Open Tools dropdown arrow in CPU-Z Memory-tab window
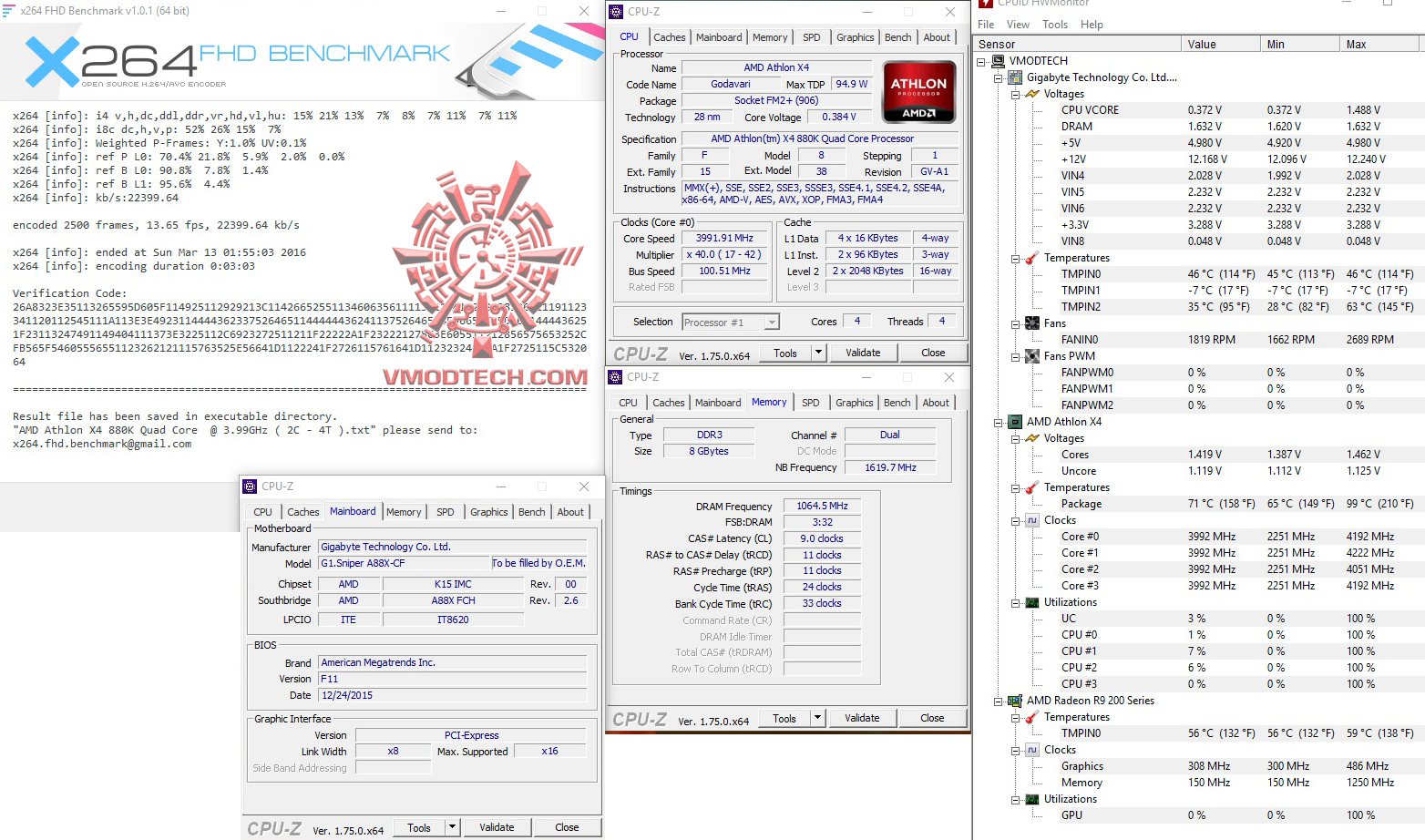 (816, 718)
